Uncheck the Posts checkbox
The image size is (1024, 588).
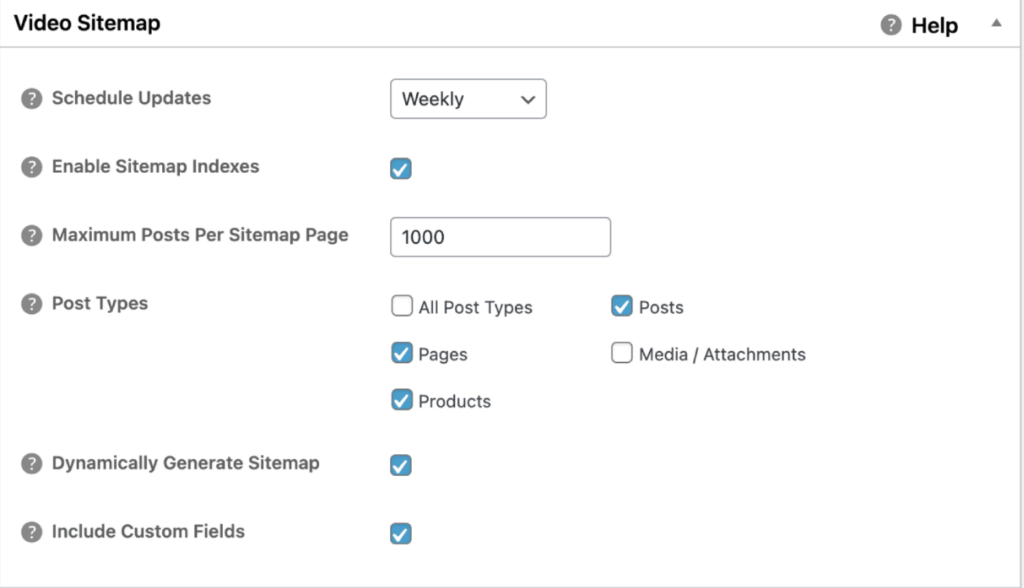click(623, 307)
